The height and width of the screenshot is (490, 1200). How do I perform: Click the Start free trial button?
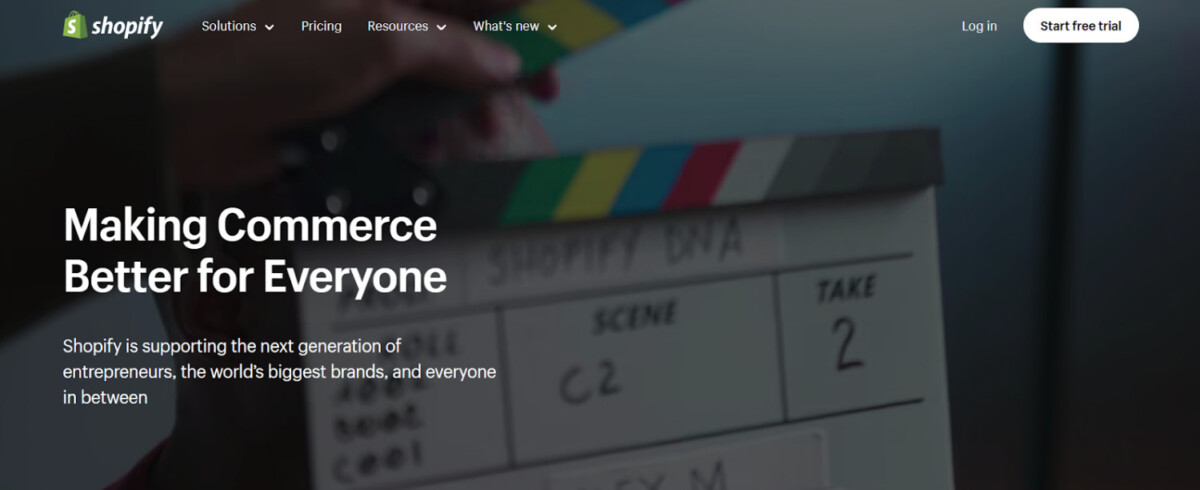pos(1081,26)
